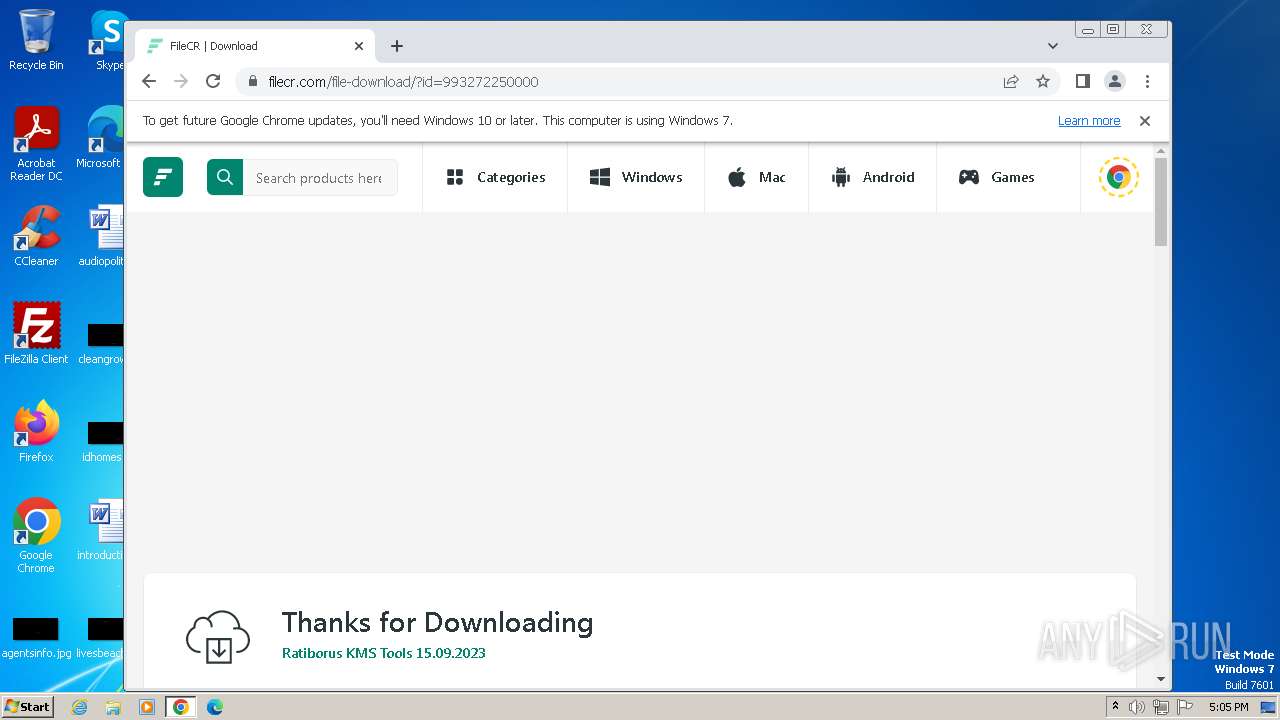
Task: Select the FileCR | Download tab
Action: (255, 46)
